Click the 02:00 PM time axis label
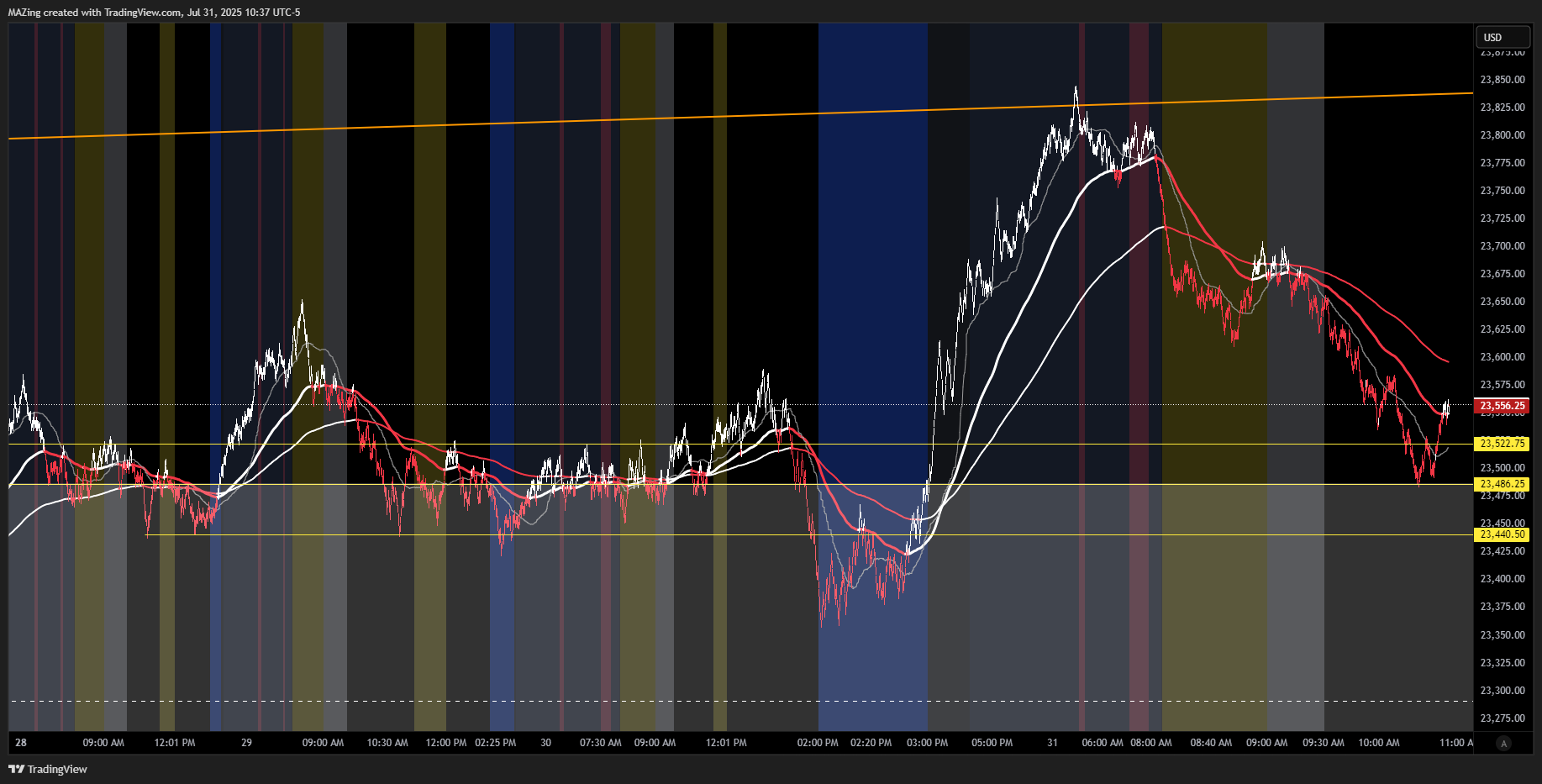Screen dimensions: 1542x784 point(818,743)
